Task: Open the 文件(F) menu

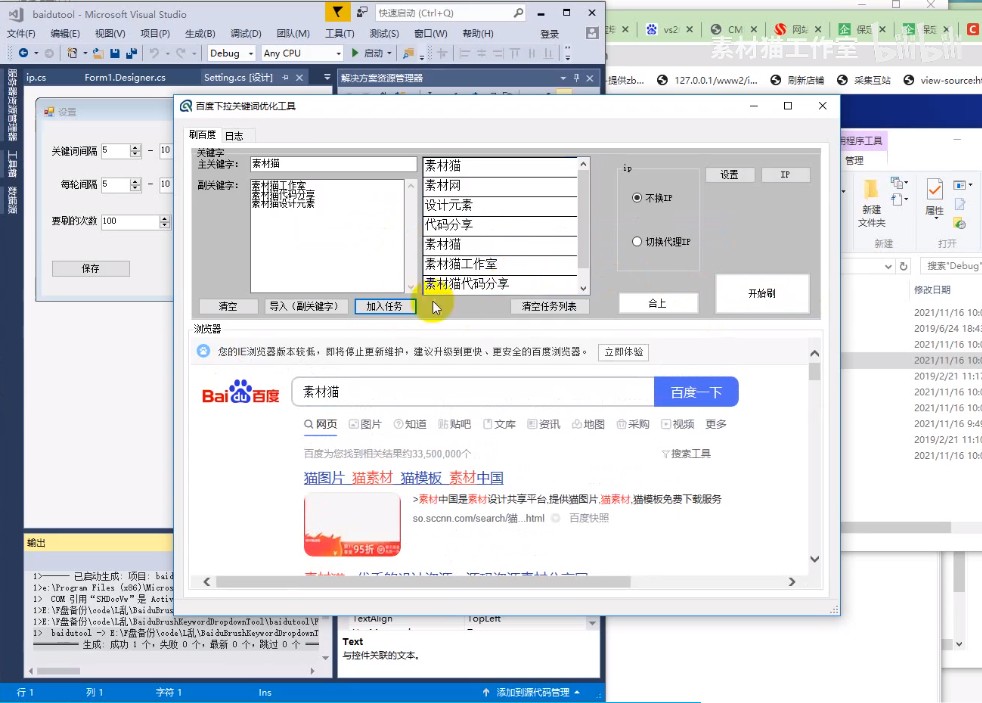Action: tap(21, 33)
